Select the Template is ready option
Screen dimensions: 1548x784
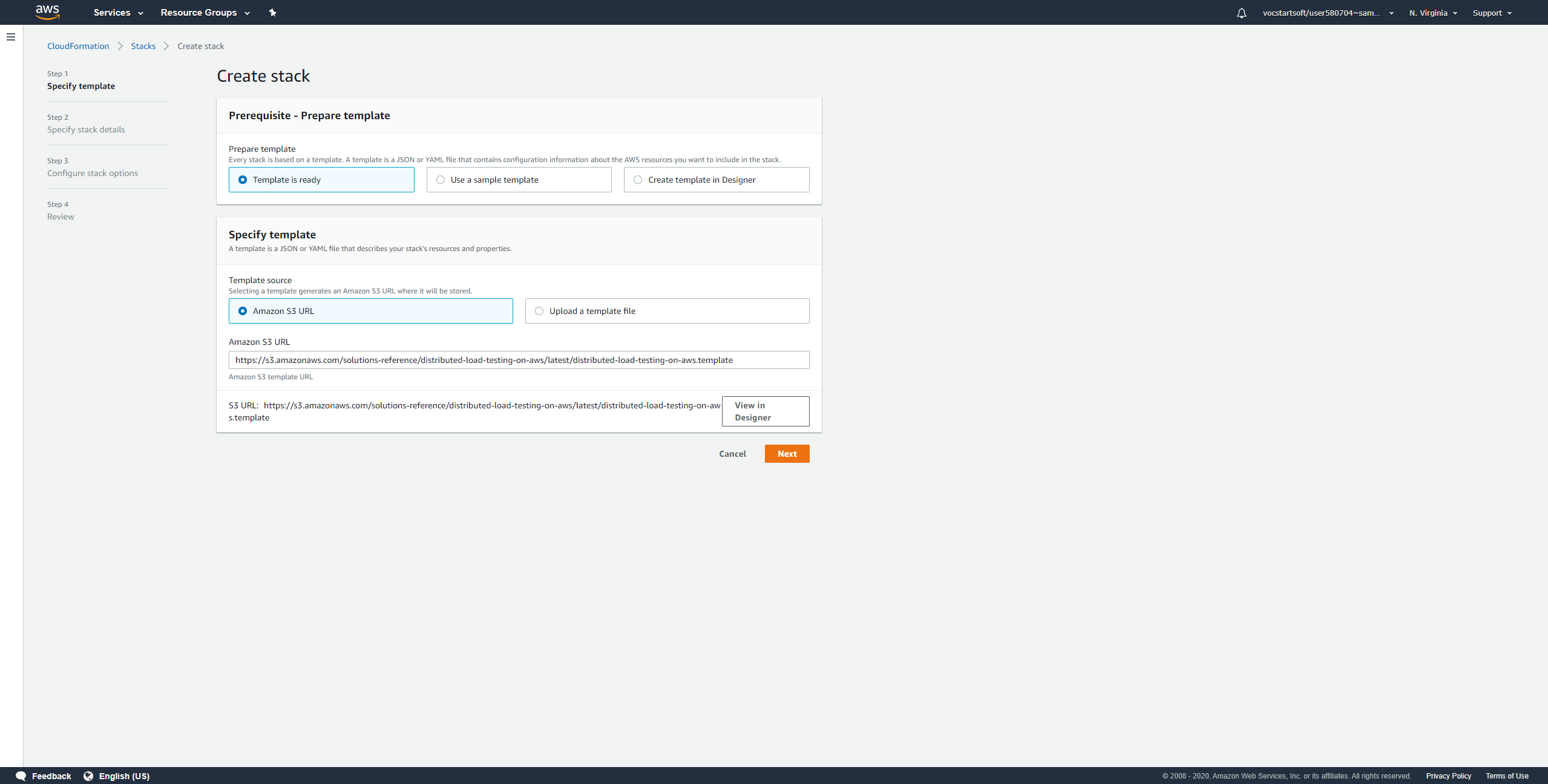point(321,180)
